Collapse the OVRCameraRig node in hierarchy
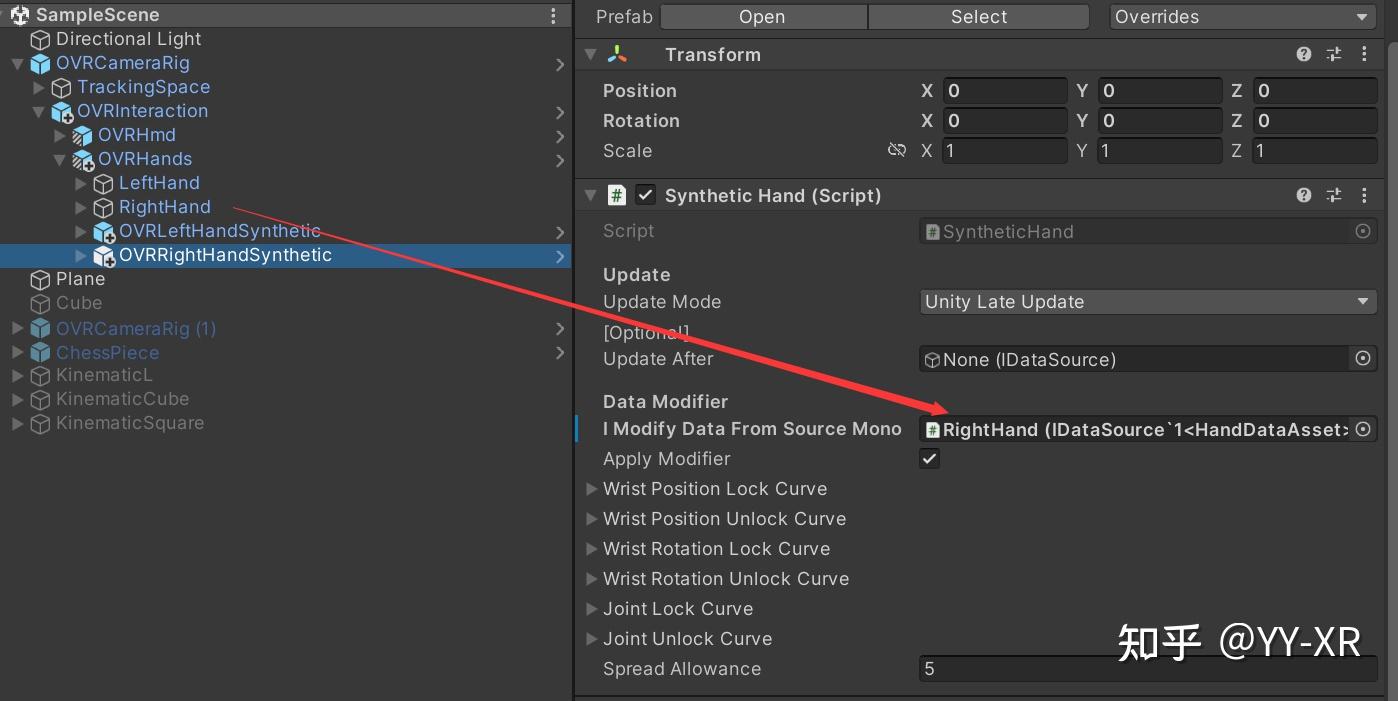This screenshot has height=701, width=1398. tap(17, 63)
